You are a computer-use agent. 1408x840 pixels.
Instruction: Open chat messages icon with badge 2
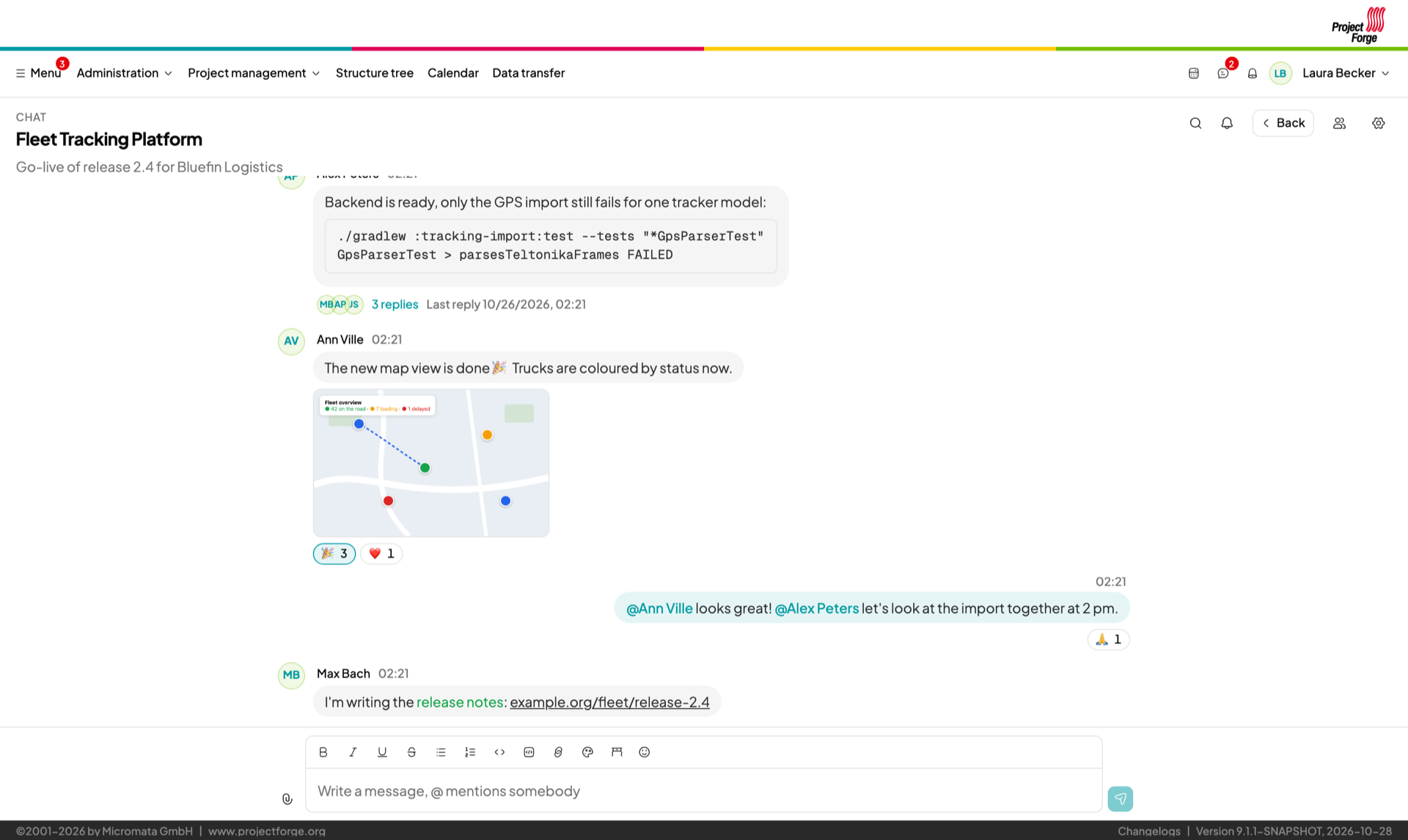(x=1223, y=73)
